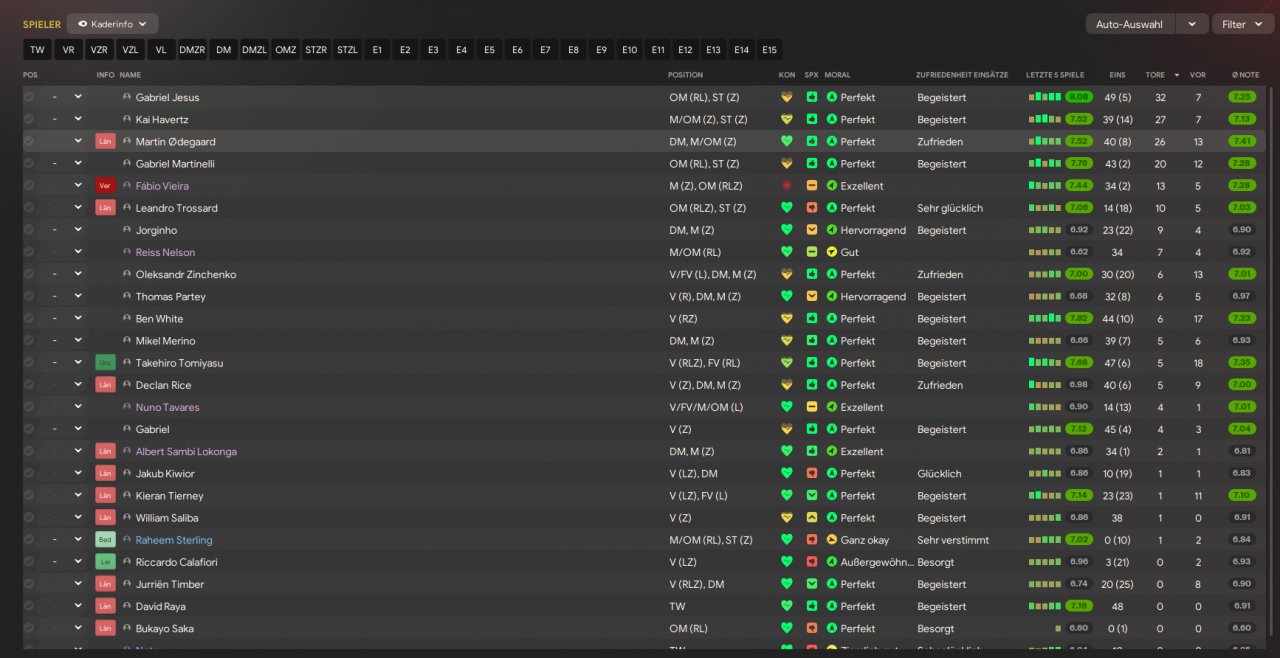Click the morale icon in Ben White's row
The width and height of the screenshot is (1280, 658).
pos(831,319)
